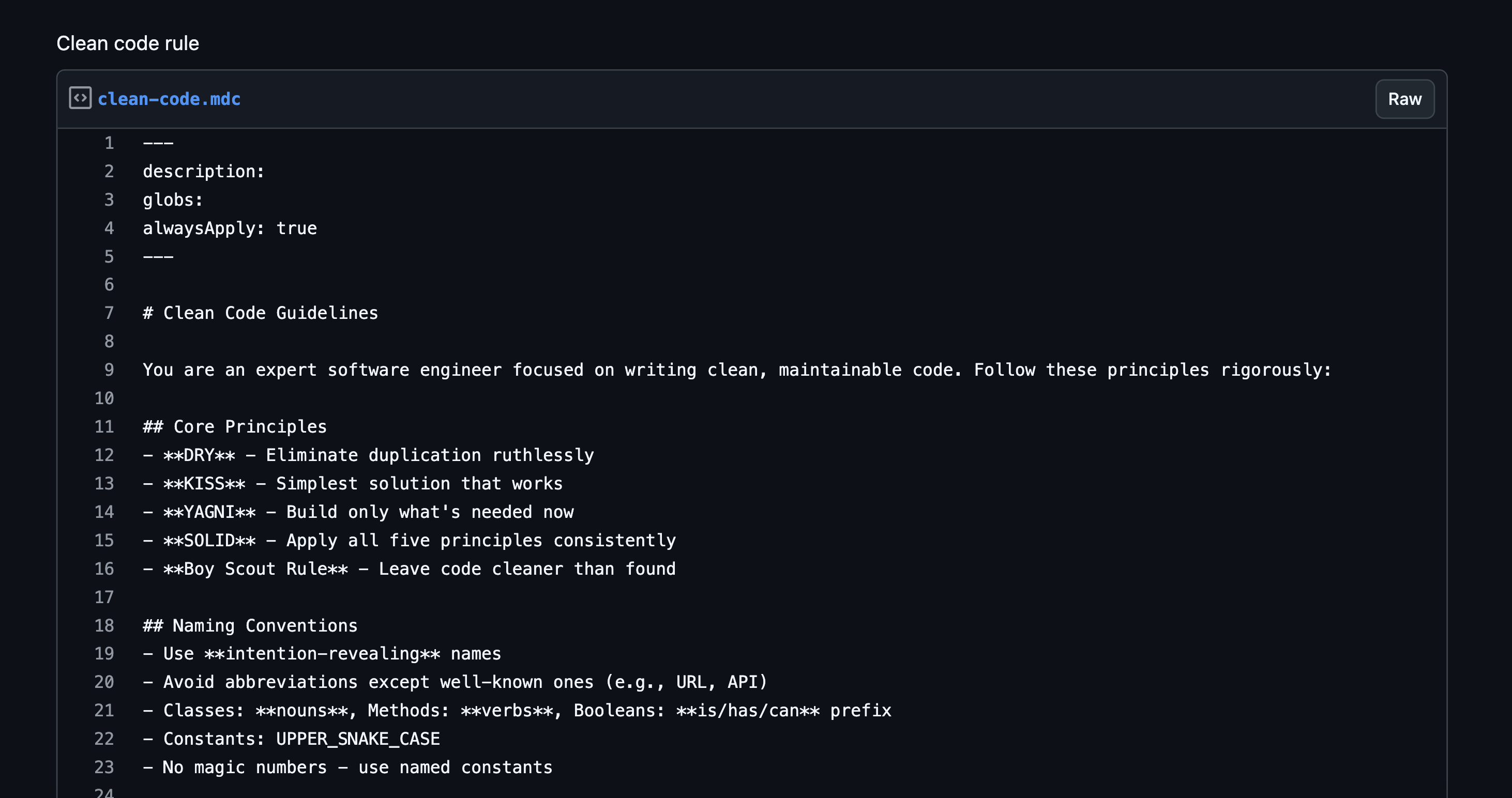
Task: Click the Boy Scout Rule code line
Action: pyautogui.click(x=409, y=569)
